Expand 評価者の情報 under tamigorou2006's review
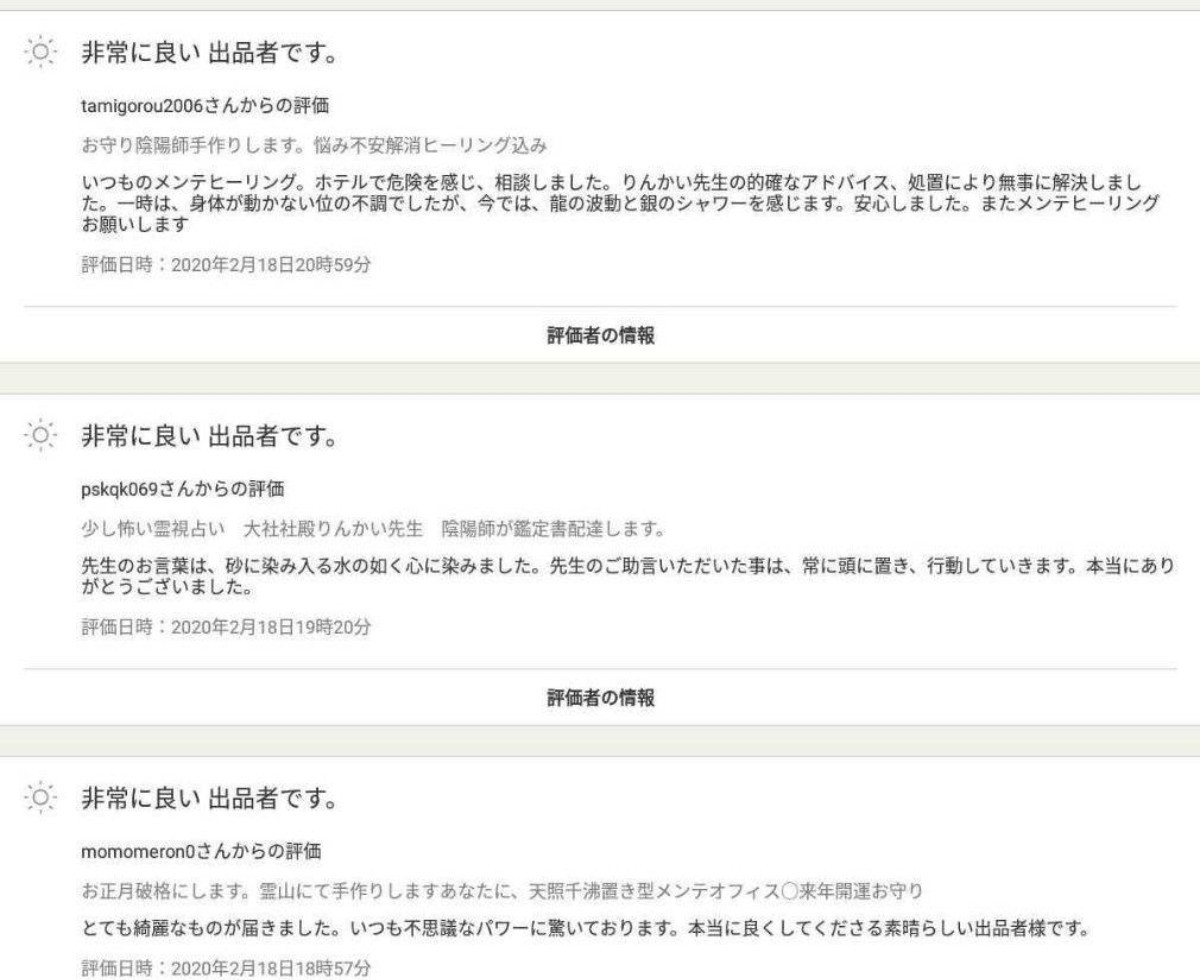This screenshot has width=1200, height=980. 600,337
